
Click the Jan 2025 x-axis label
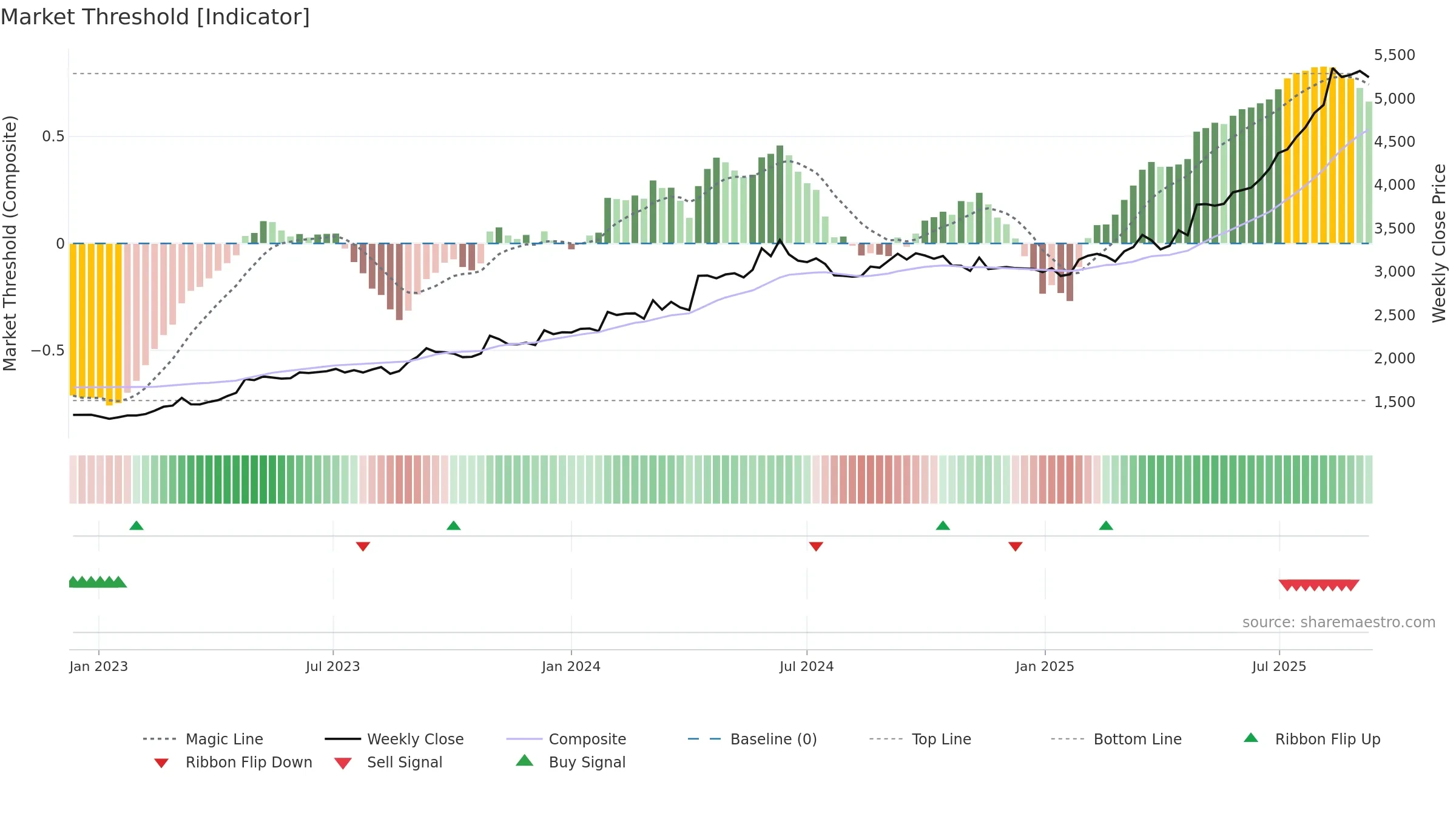tap(1045, 666)
